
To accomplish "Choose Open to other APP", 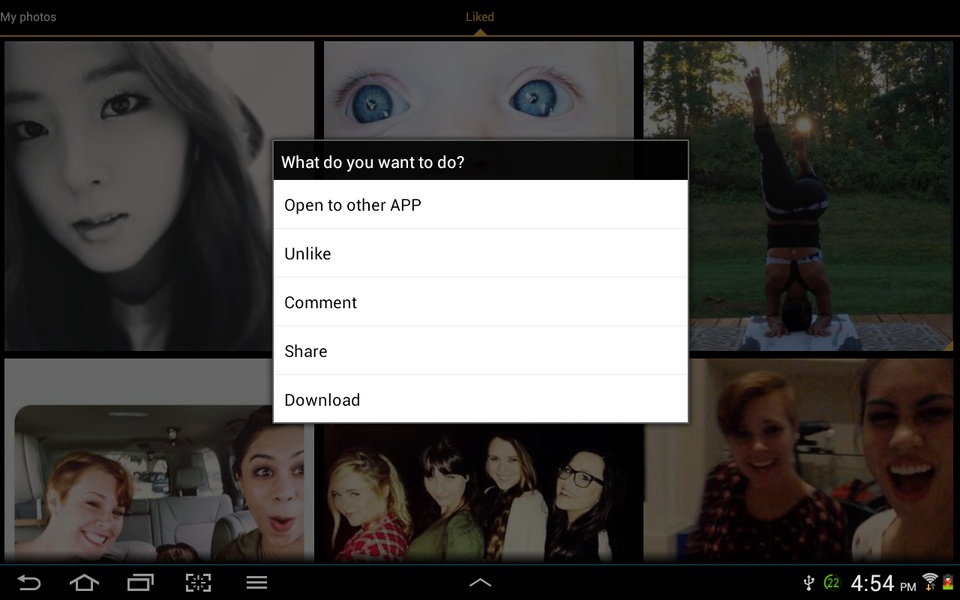I will click(x=481, y=204).
